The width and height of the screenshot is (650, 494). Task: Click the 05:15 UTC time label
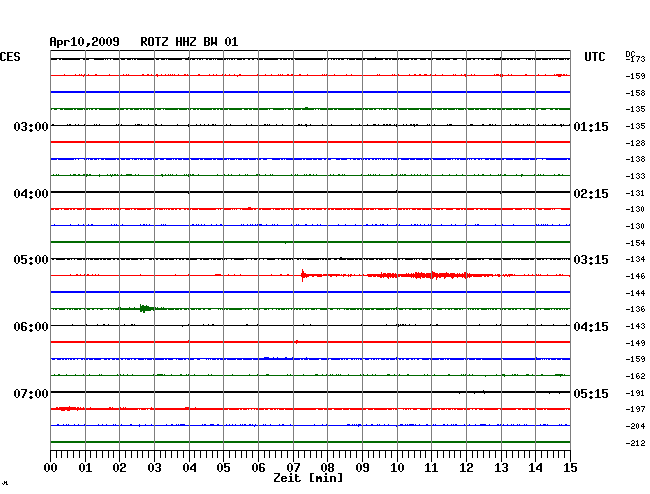click(x=591, y=393)
